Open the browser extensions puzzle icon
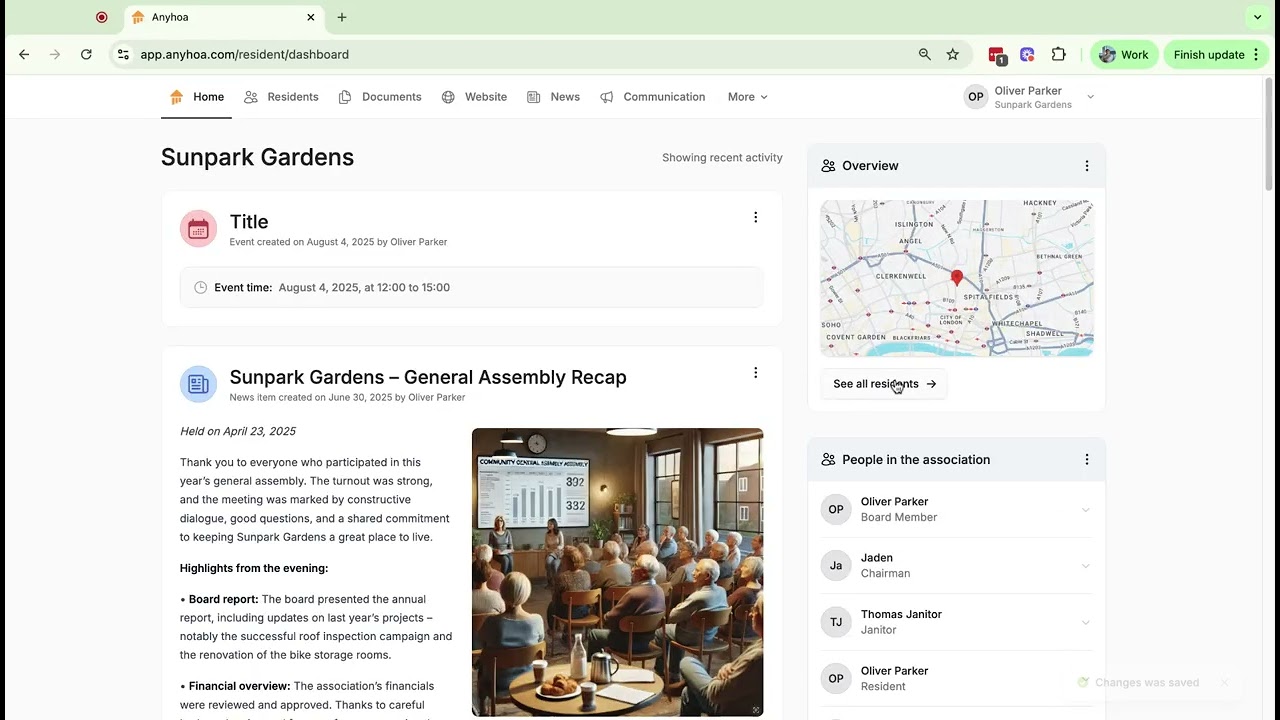The width and height of the screenshot is (1280, 720). click(x=1059, y=55)
